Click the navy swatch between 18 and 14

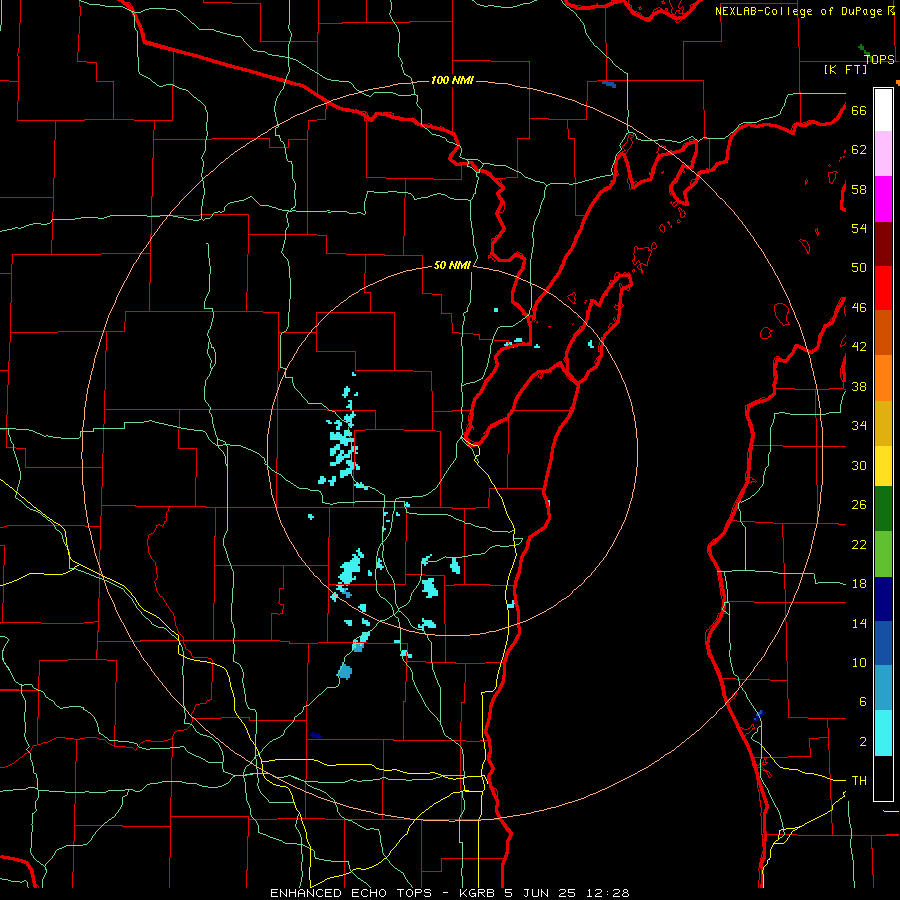(883, 599)
